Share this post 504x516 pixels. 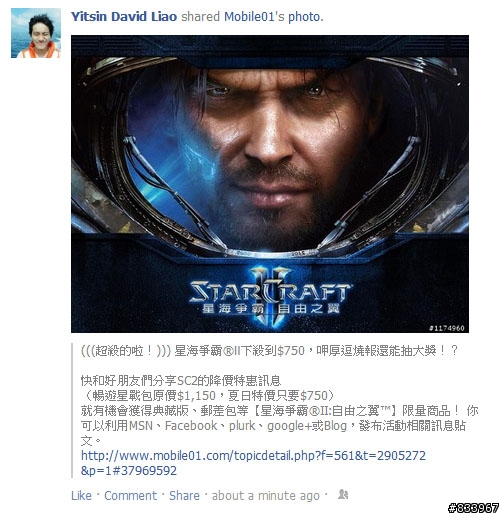click(184, 496)
